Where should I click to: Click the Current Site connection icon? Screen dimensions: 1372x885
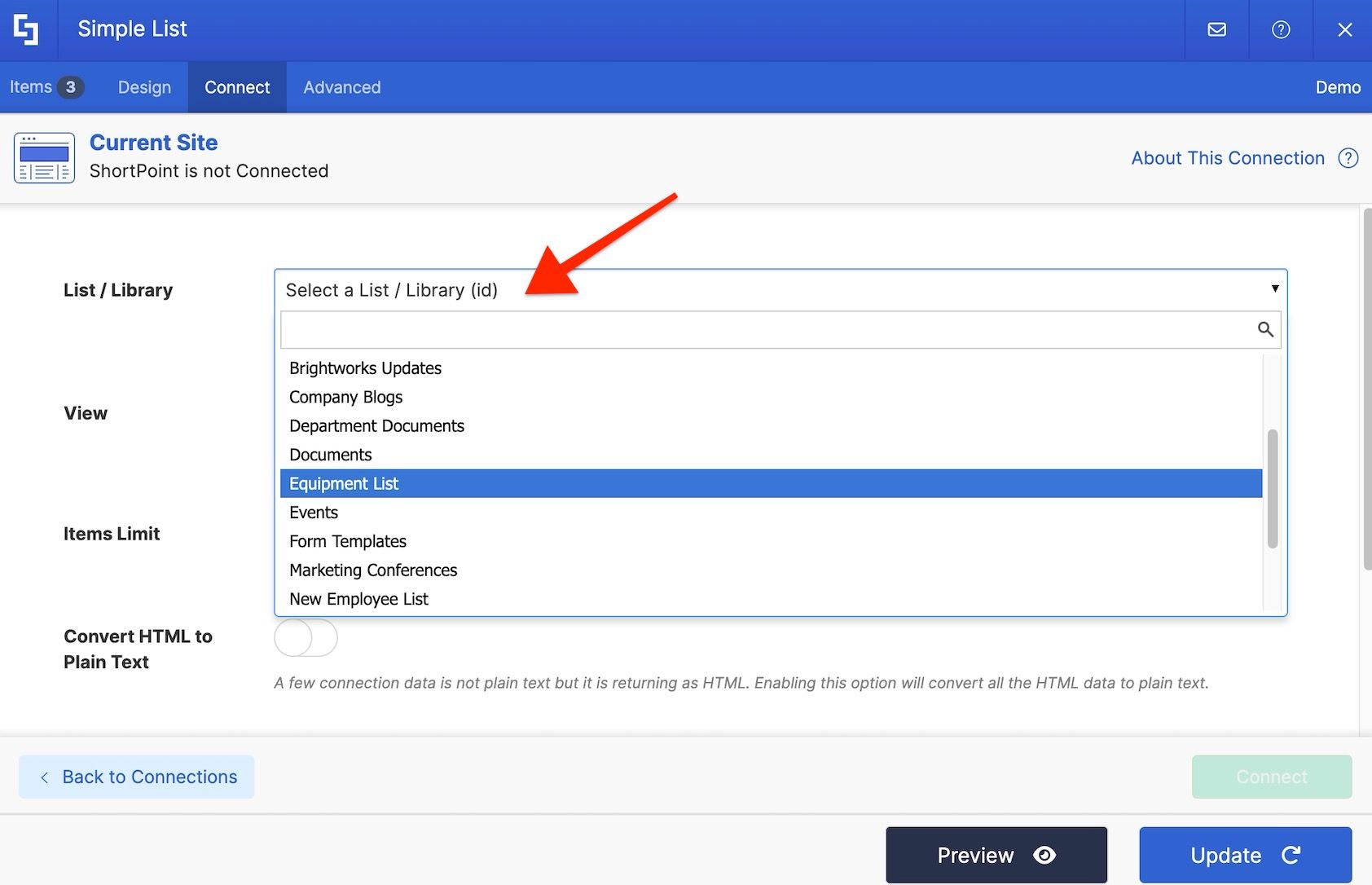pyautogui.click(x=44, y=158)
